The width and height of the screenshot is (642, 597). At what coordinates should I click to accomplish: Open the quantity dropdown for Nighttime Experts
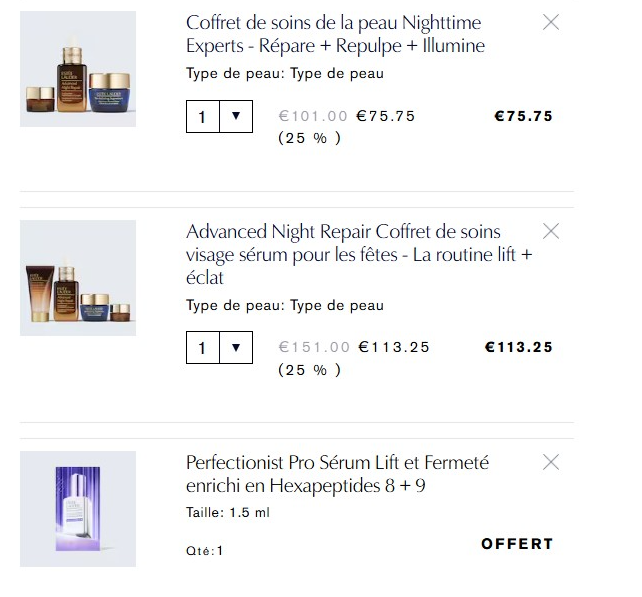coord(236,116)
